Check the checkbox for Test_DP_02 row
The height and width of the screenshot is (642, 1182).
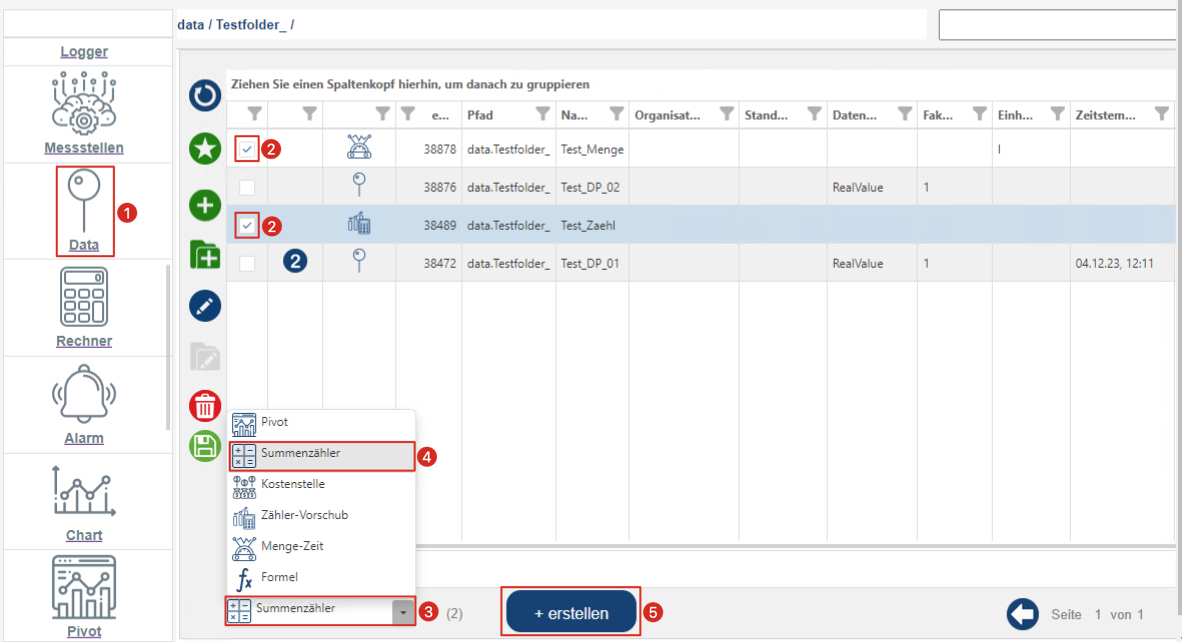point(247,187)
